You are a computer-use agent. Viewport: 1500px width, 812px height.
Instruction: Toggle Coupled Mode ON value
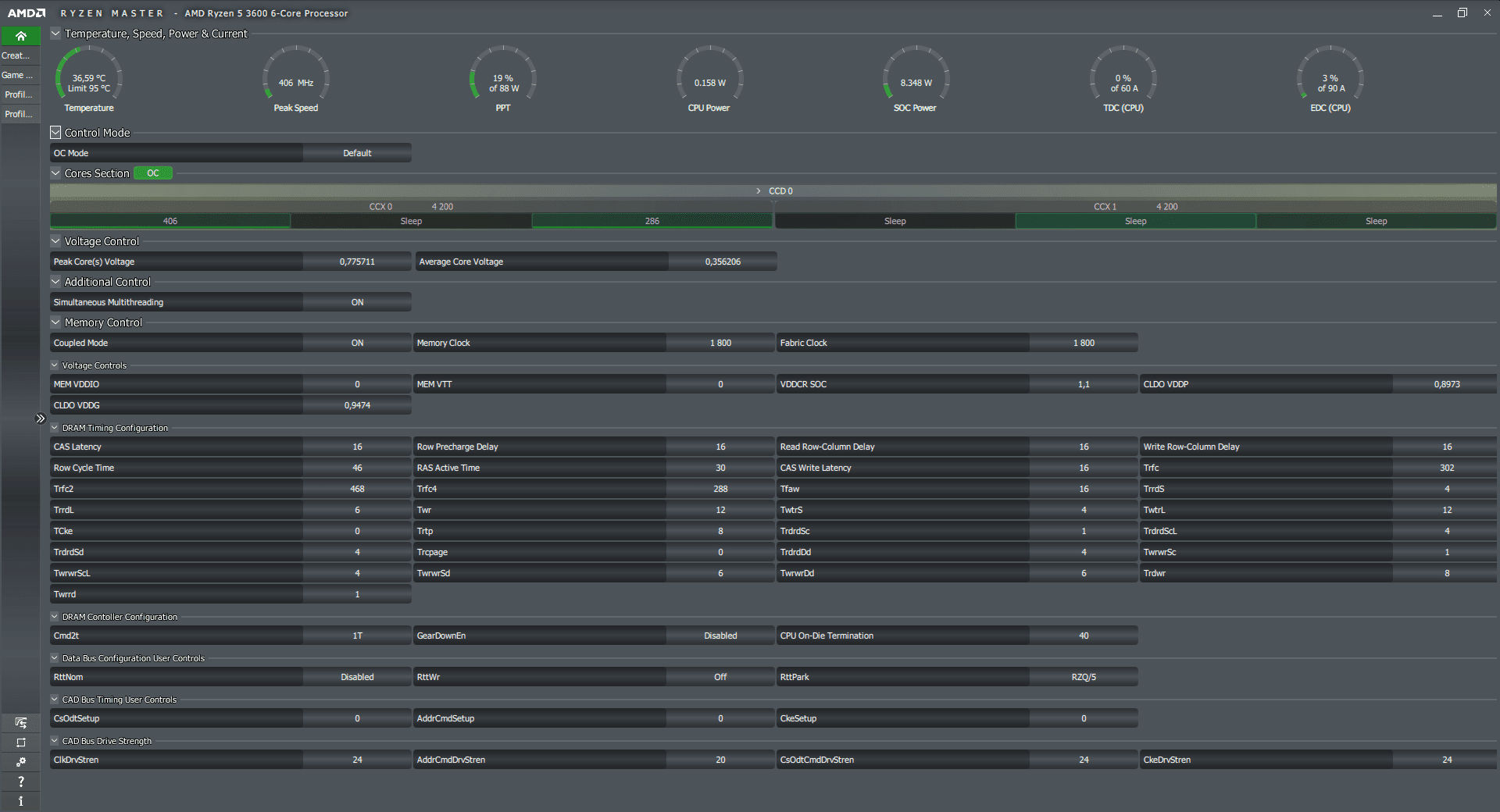point(357,343)
